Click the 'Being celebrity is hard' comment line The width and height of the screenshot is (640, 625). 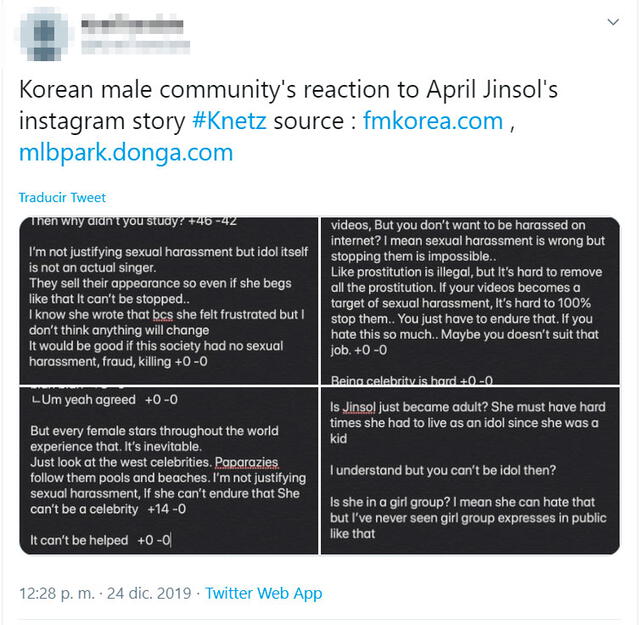(x=412, y=380)
